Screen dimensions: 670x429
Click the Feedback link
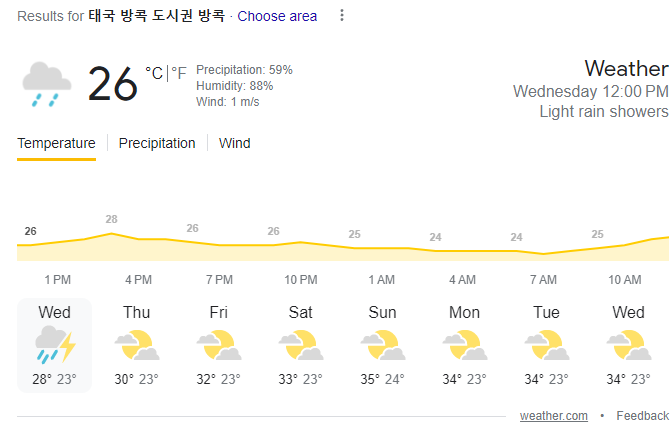642,416
